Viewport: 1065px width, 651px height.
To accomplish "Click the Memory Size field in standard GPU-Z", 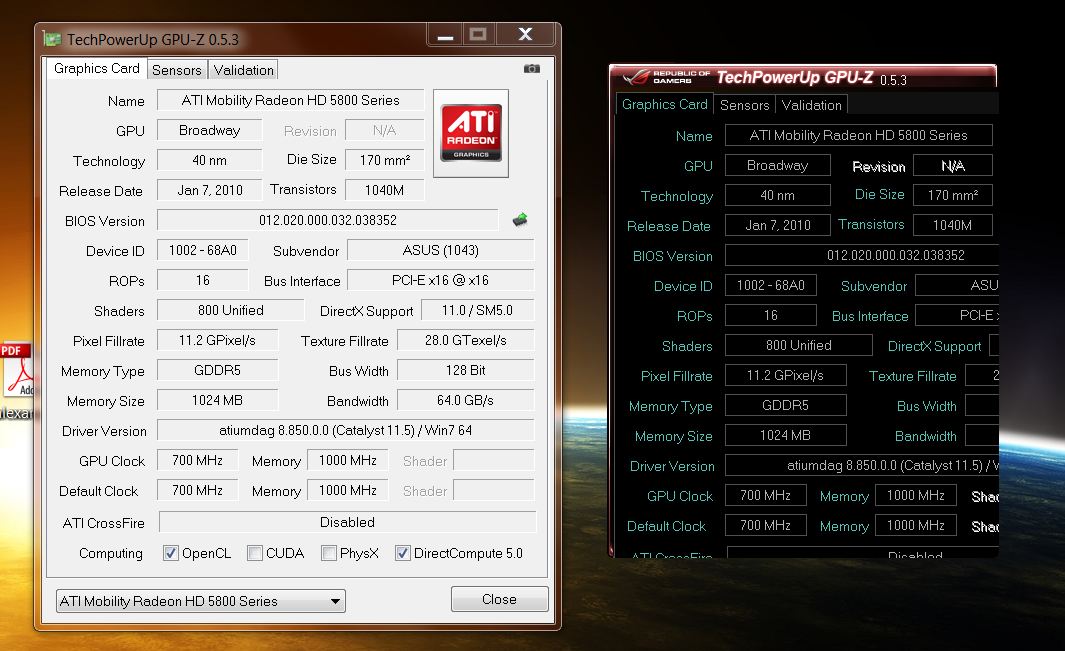I will tap(217, 400).
